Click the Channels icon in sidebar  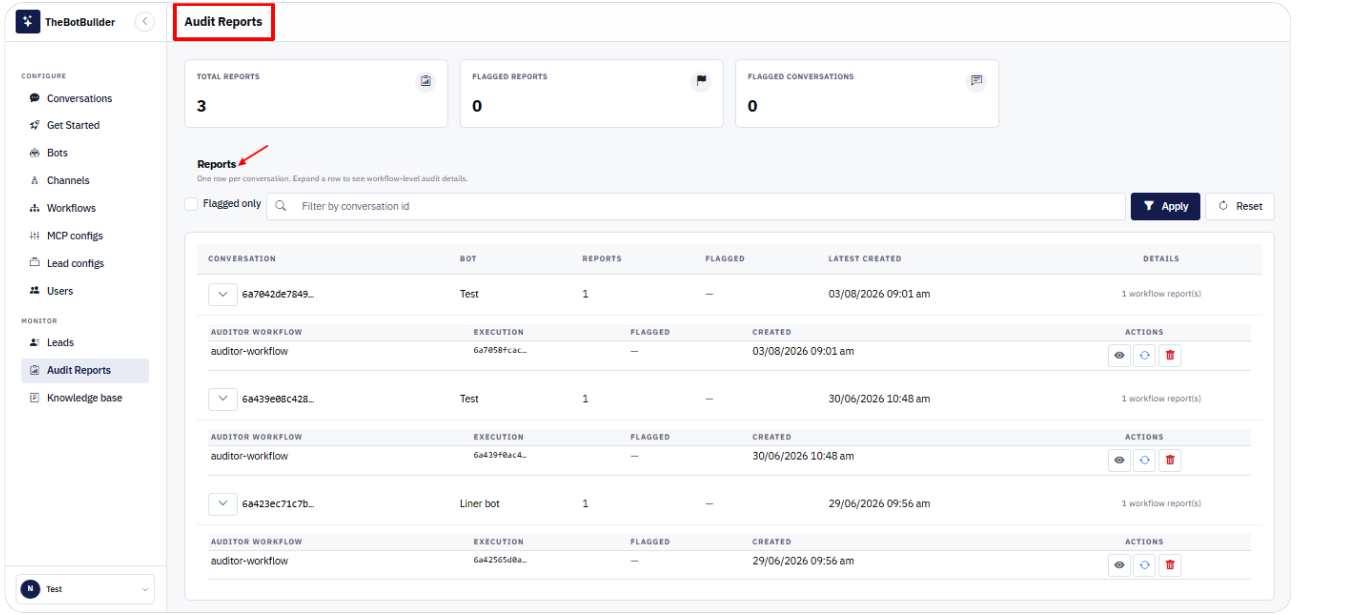pos(35,181)
